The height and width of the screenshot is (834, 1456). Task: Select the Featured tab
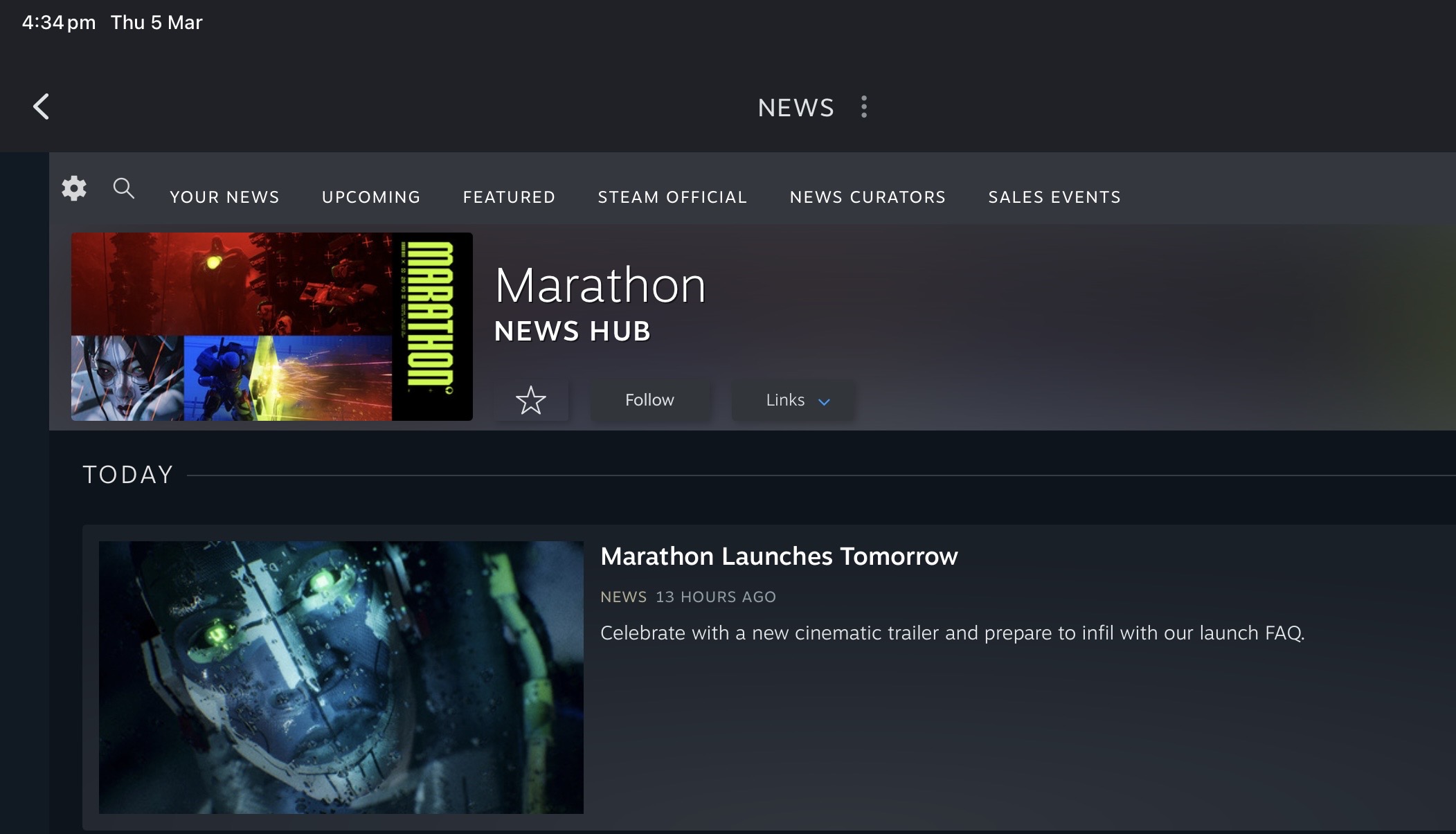pos(509,197)
